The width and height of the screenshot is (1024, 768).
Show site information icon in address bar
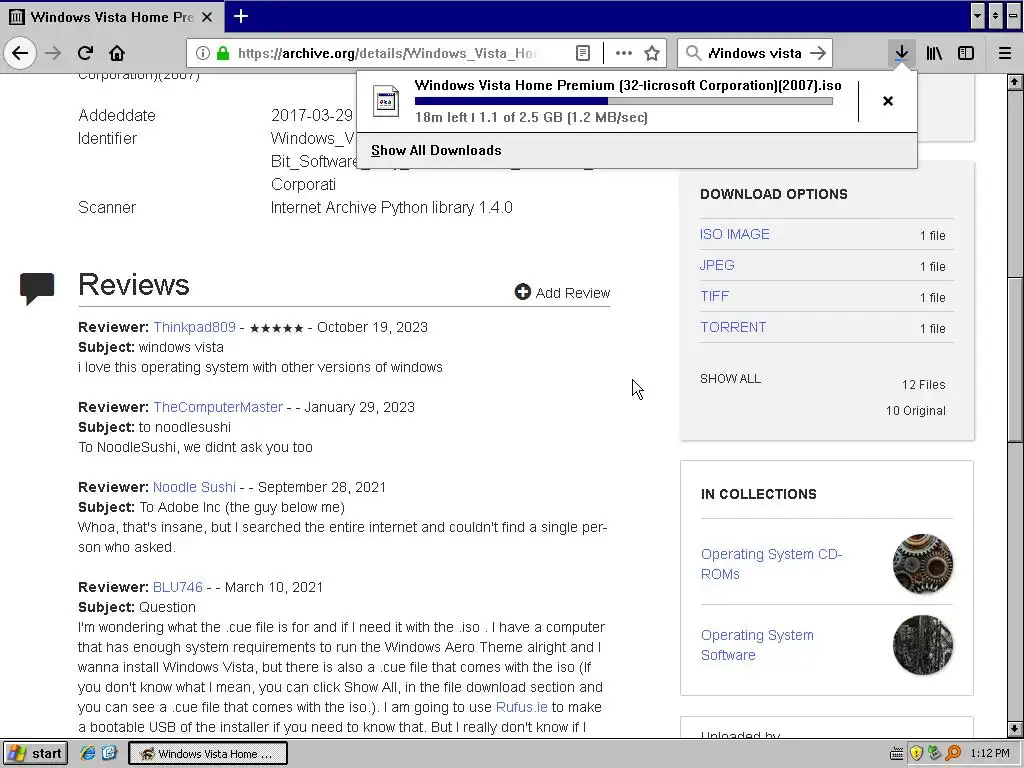click(202, 53)
